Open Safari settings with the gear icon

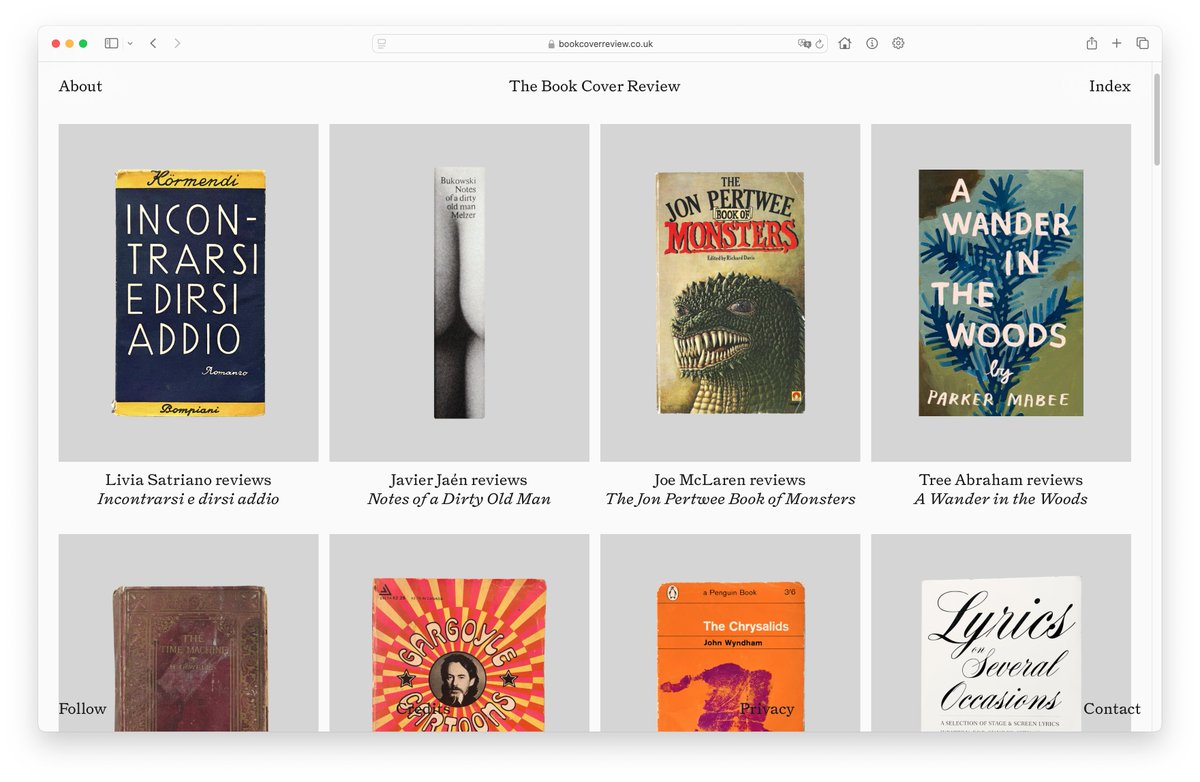point(897,43)
